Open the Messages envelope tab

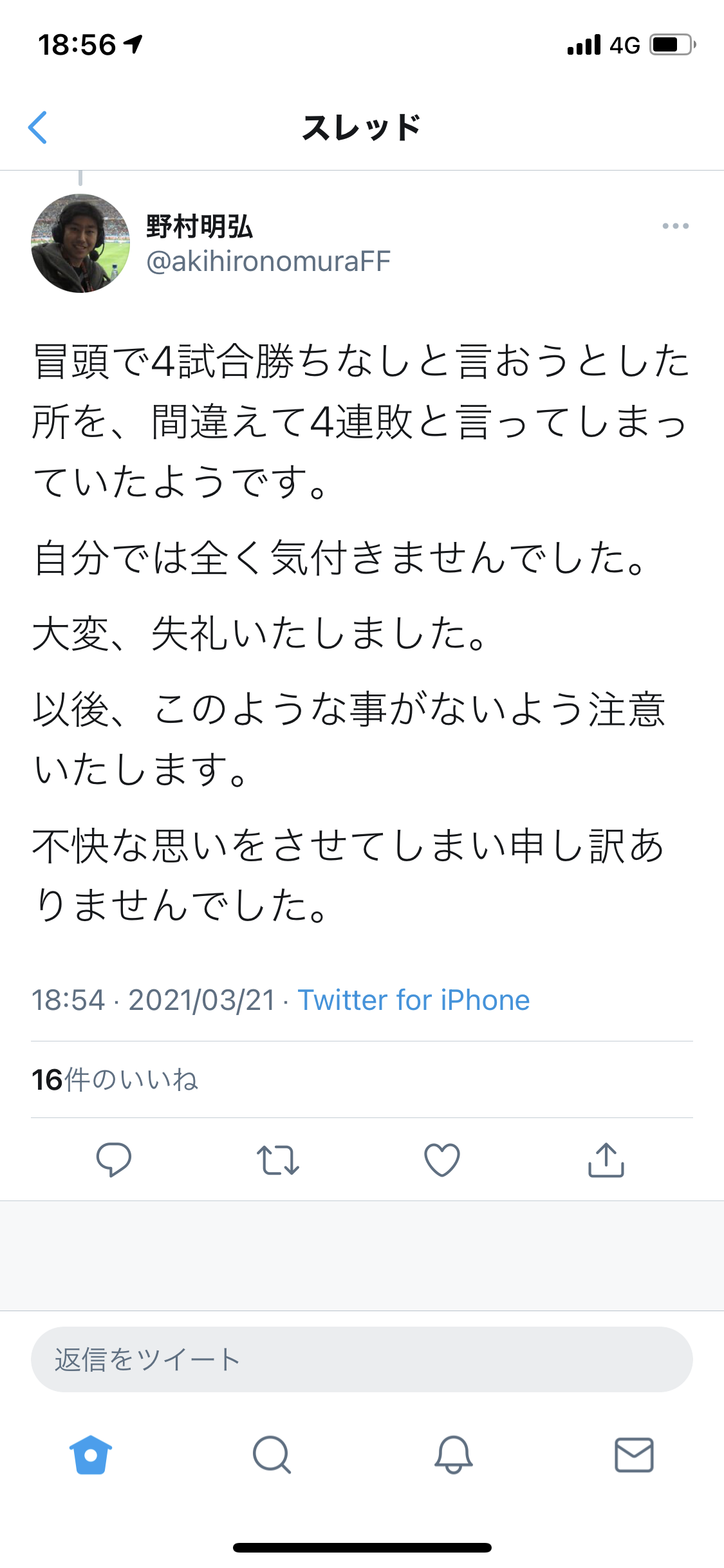click(634, 1455)
